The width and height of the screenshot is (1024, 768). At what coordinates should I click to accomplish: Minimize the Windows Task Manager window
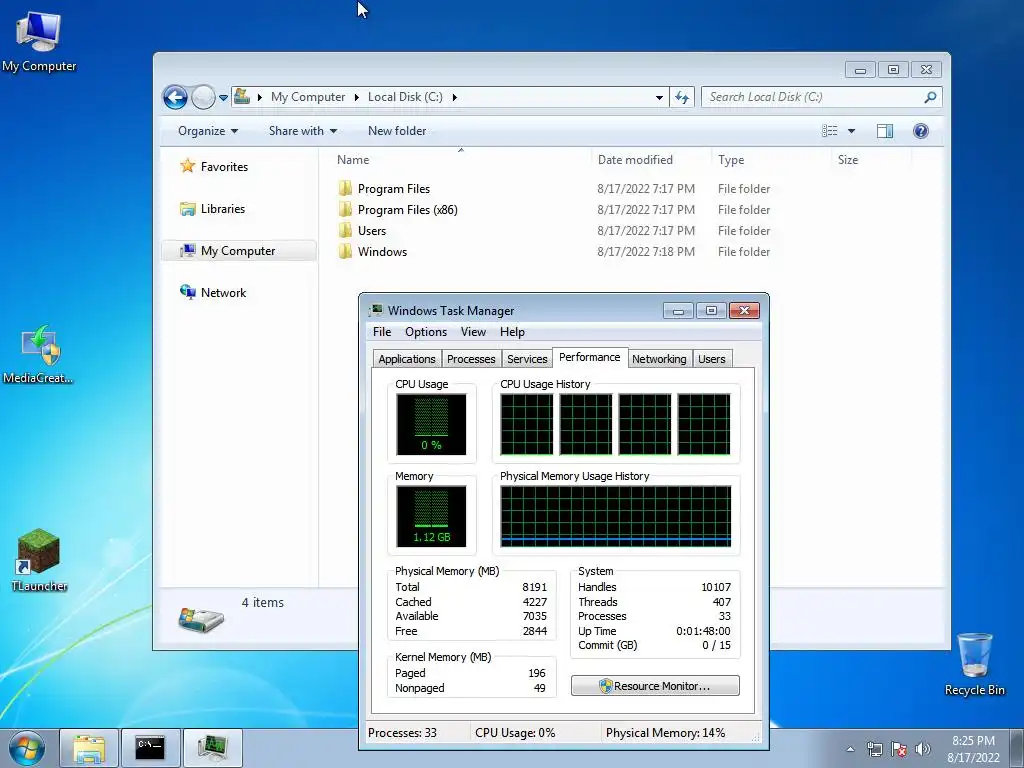click(678, 311)
